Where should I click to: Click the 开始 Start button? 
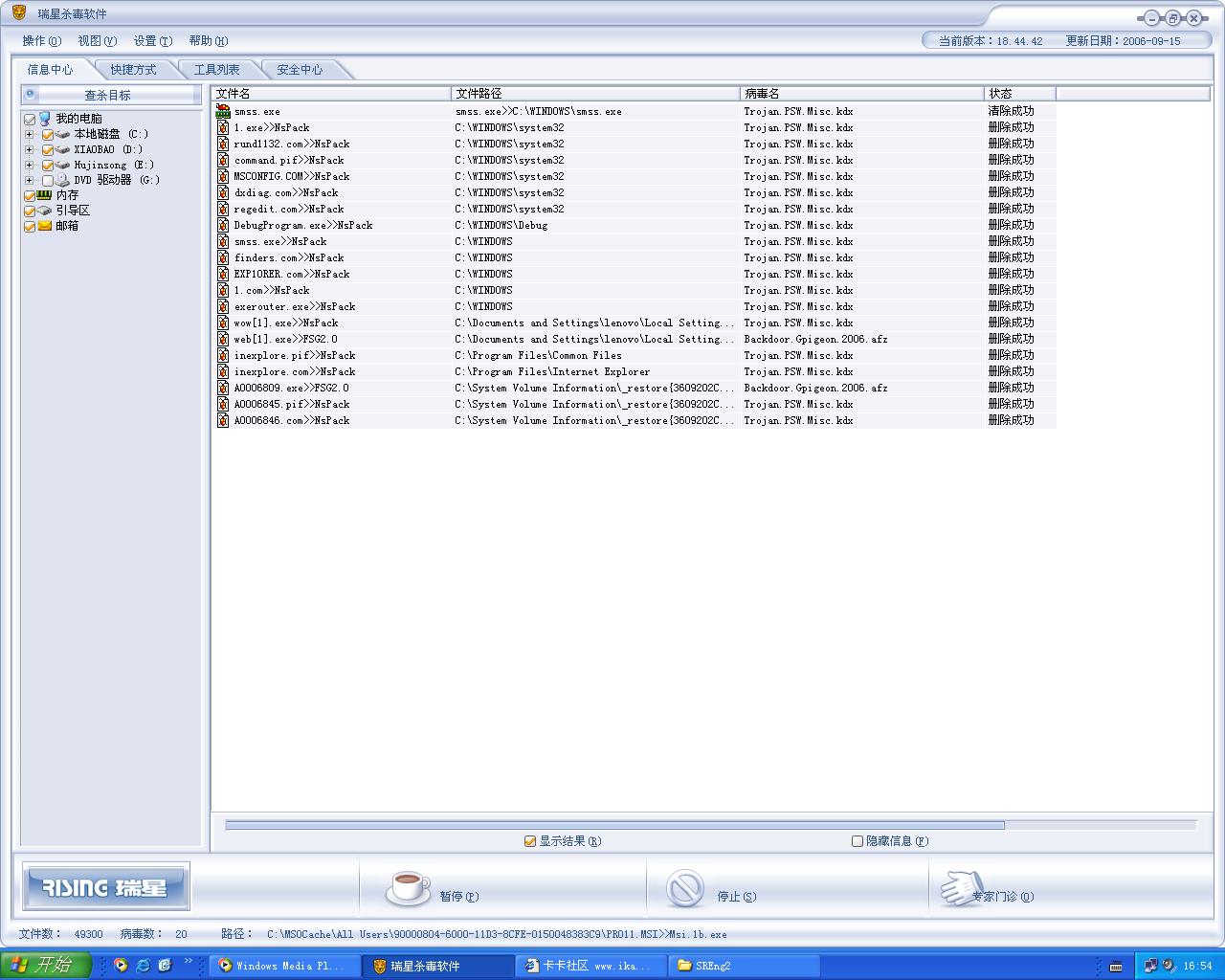[x=46, y=965]
